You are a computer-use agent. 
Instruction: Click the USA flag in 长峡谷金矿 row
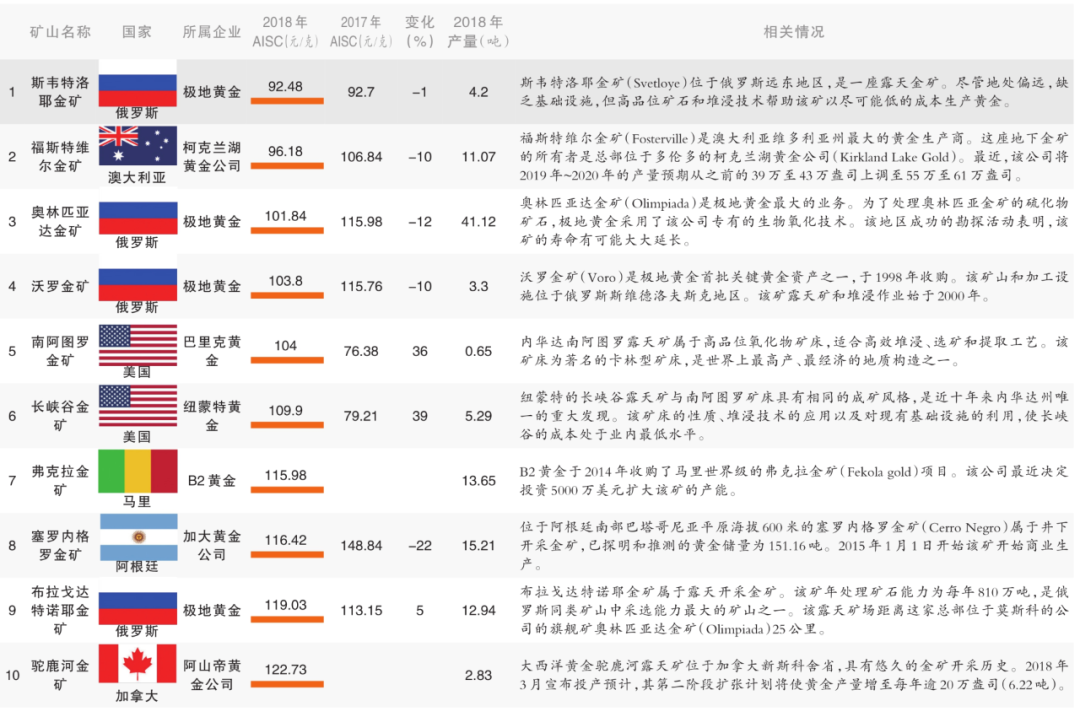tap(138, 406)
